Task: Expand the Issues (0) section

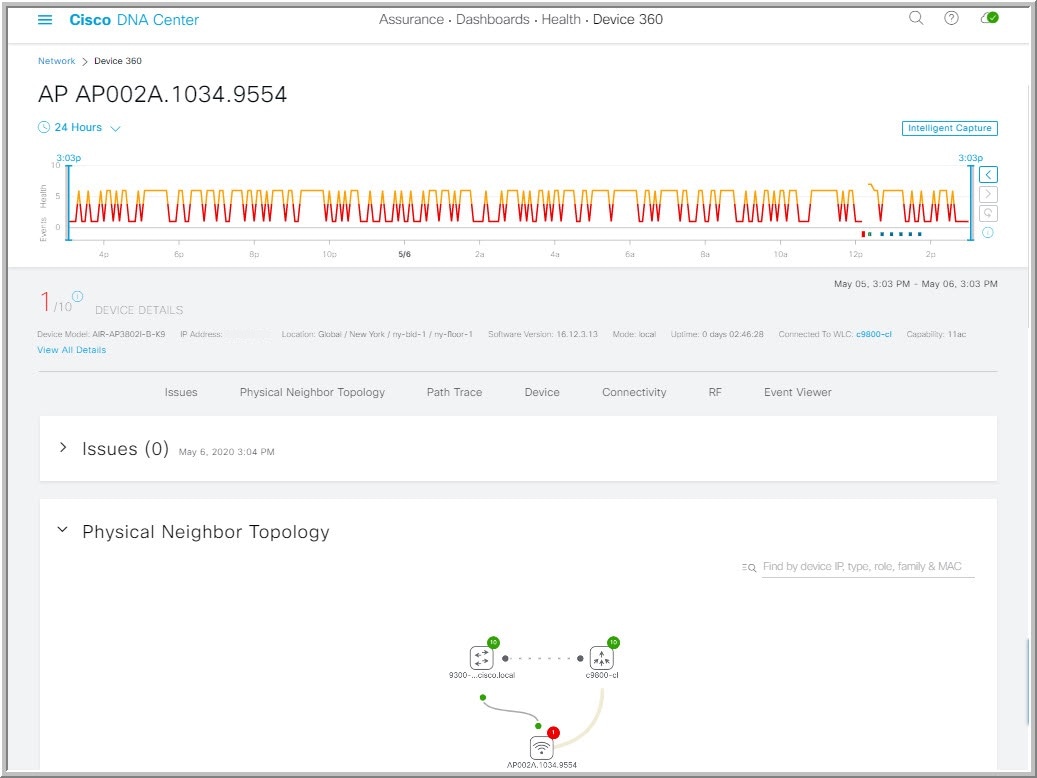Action: [63, 448]
